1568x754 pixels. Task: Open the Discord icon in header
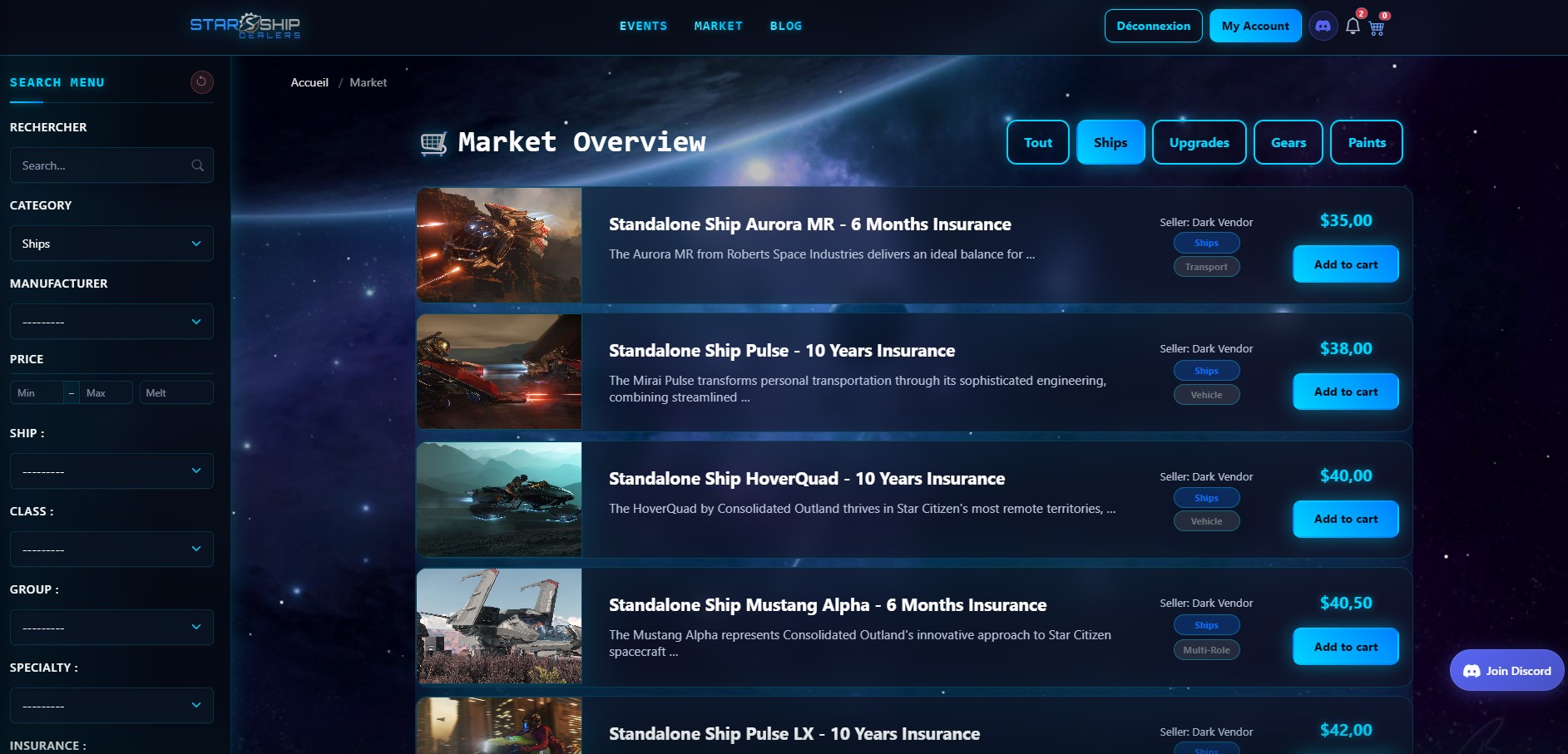pyautogui.click(x=1323, y=26)
